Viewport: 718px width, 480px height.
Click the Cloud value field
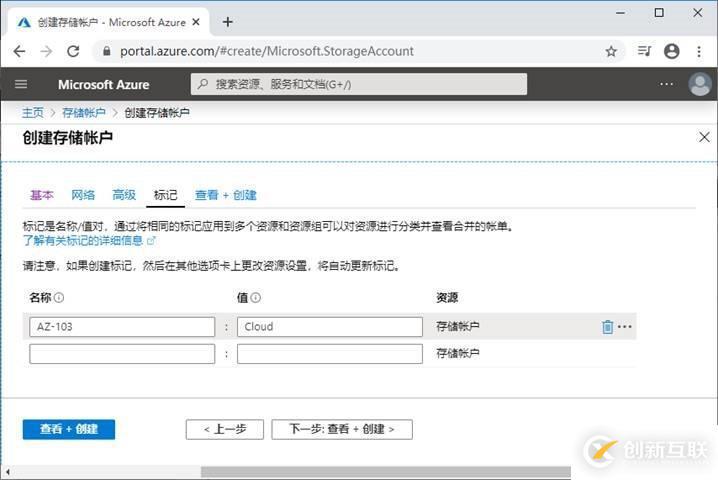[x=330, y=327]
